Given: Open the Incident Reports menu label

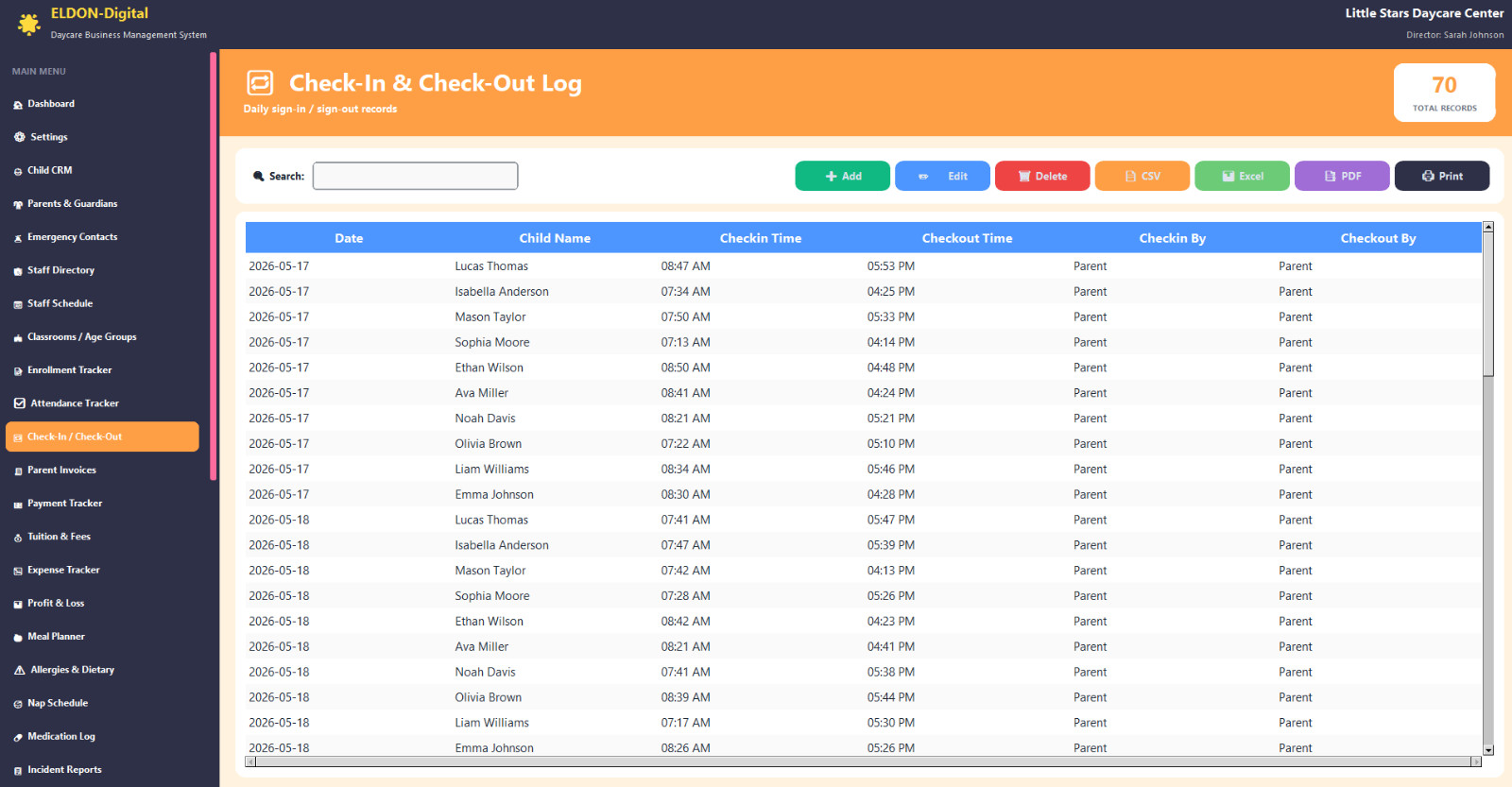Looking at the screenshot, I should pyautogui.click(x=64, y=769).
